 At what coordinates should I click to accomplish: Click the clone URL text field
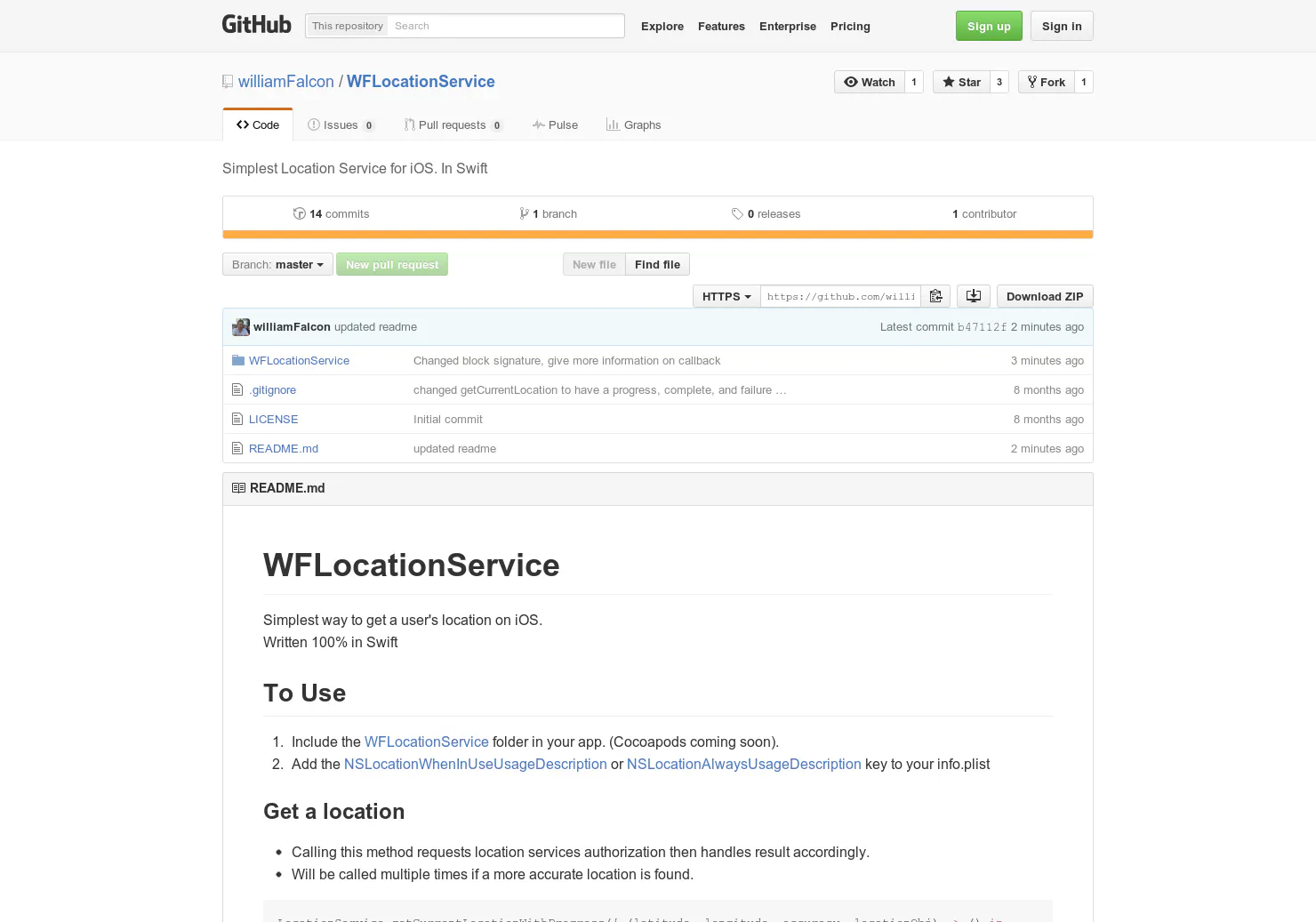pyautogui.click(x=840, y=296)
